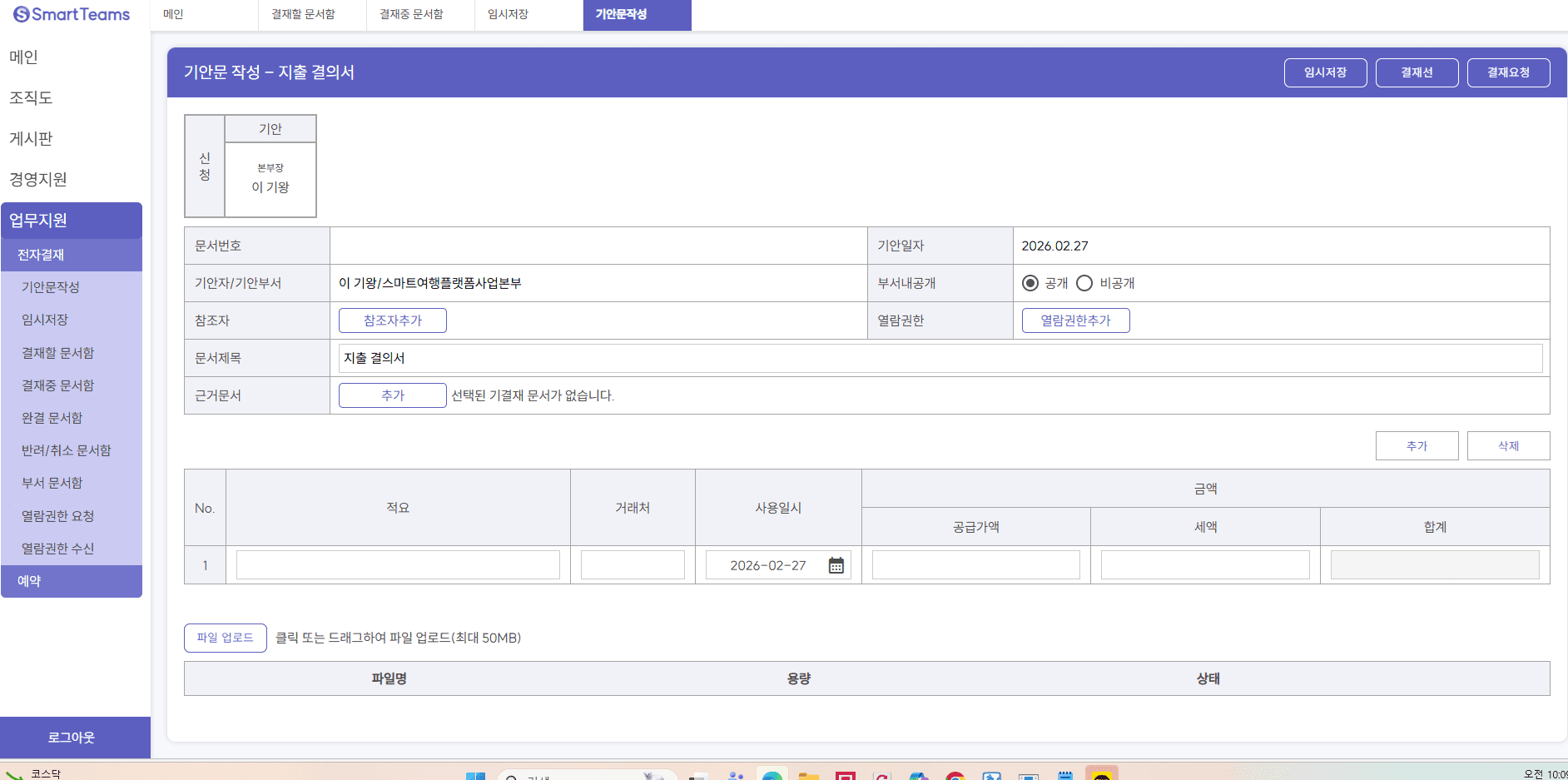Image resolution: width=1568 pixels, height=780 pixels.
Task: Open the 결재선 approval line dialog
Action: pyautogui.click(x=1417, y=72)
